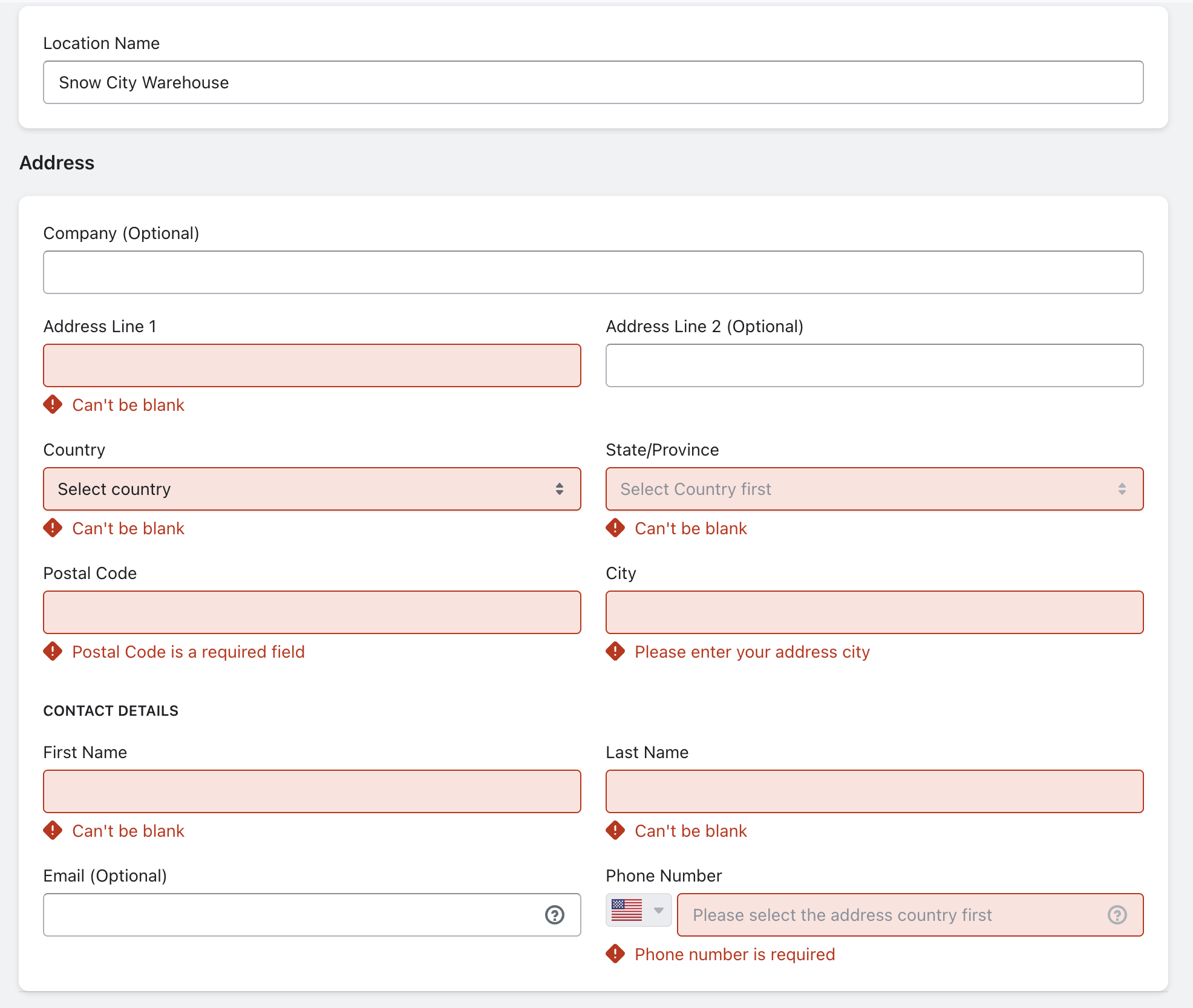The width and height of the screenshot is (1193, 1008).
Task: Click the Phone Number input field
Action: 910,915
